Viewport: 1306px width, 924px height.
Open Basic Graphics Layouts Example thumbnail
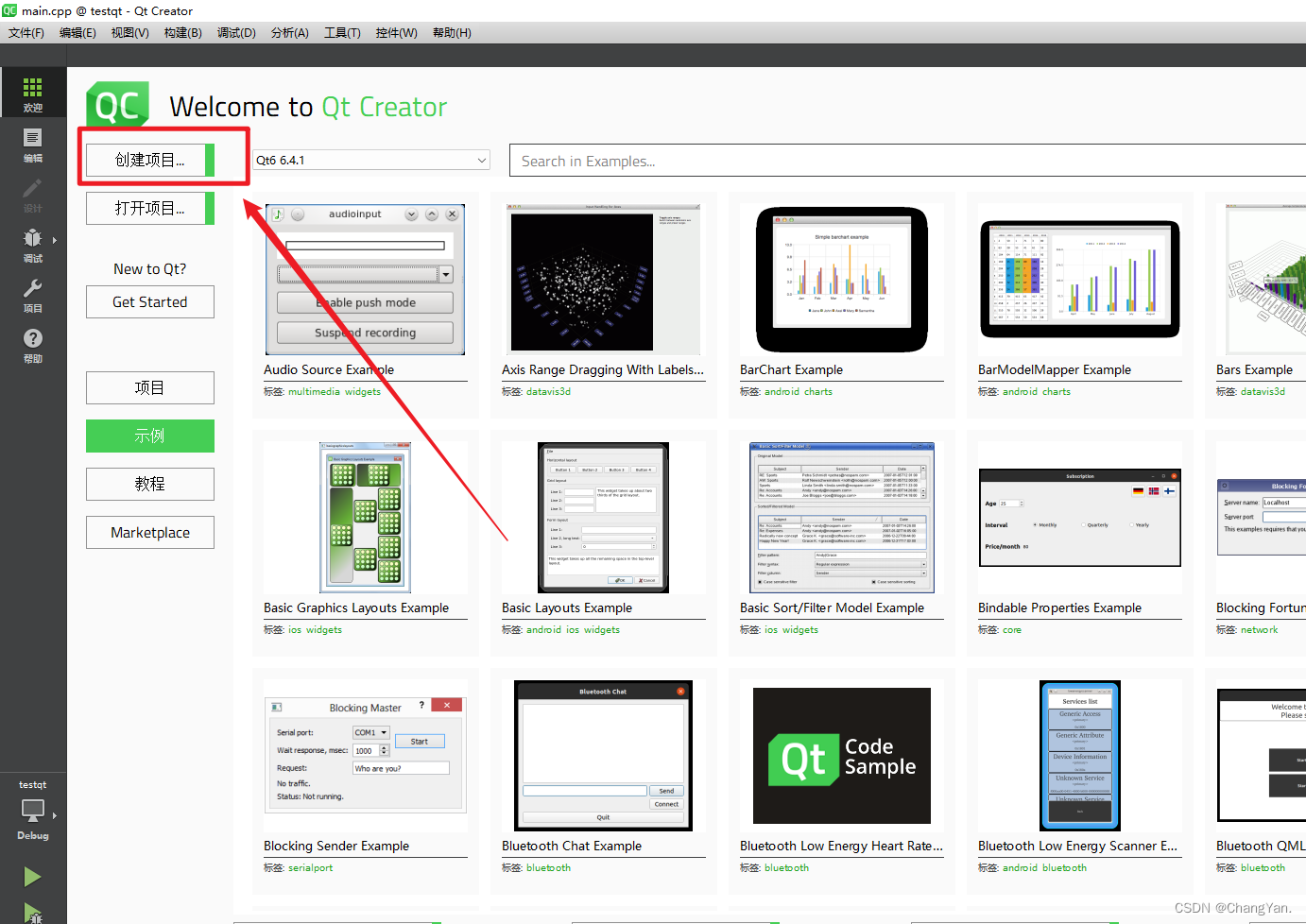click(365, 518)
